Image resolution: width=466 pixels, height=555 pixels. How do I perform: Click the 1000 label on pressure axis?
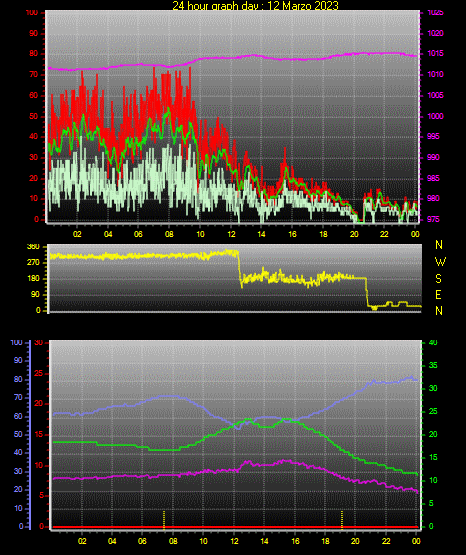[x=435, y=116]
